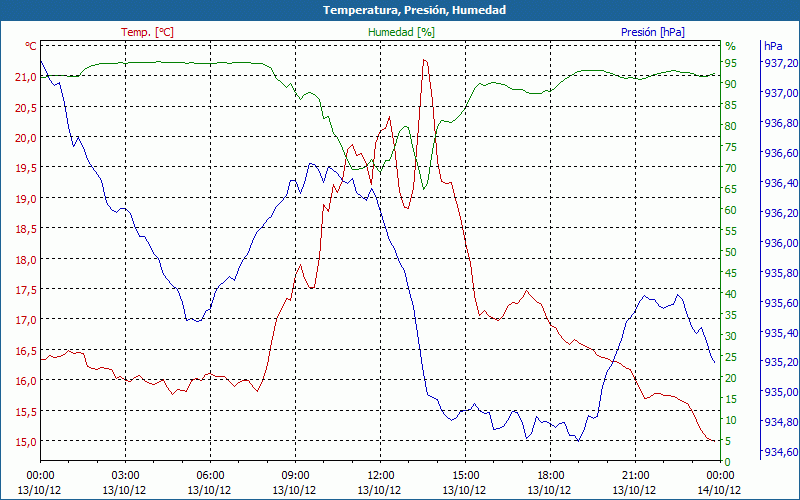This screenshot has height=500, width=800.
Task: Click the green "95" humidity axis tick
Action: [731, 63]
